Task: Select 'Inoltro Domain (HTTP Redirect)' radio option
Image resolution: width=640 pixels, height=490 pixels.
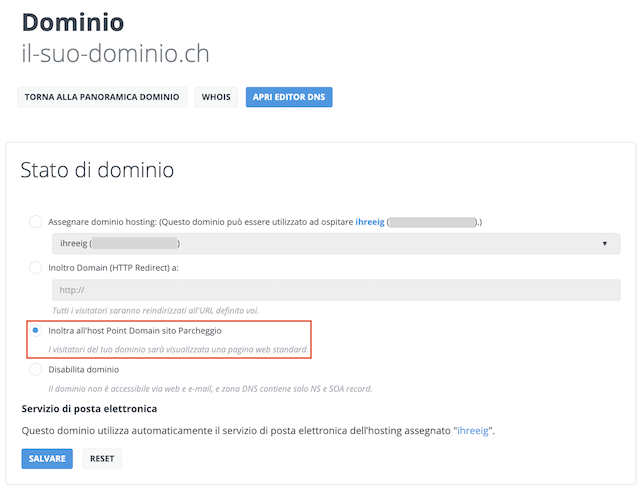Action: [36, 268]
